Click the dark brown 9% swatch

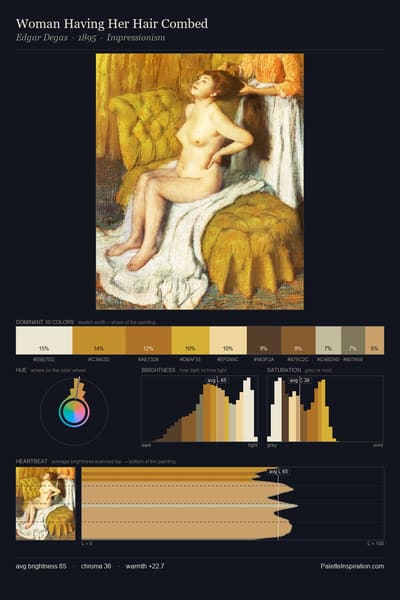pos(264,340)
